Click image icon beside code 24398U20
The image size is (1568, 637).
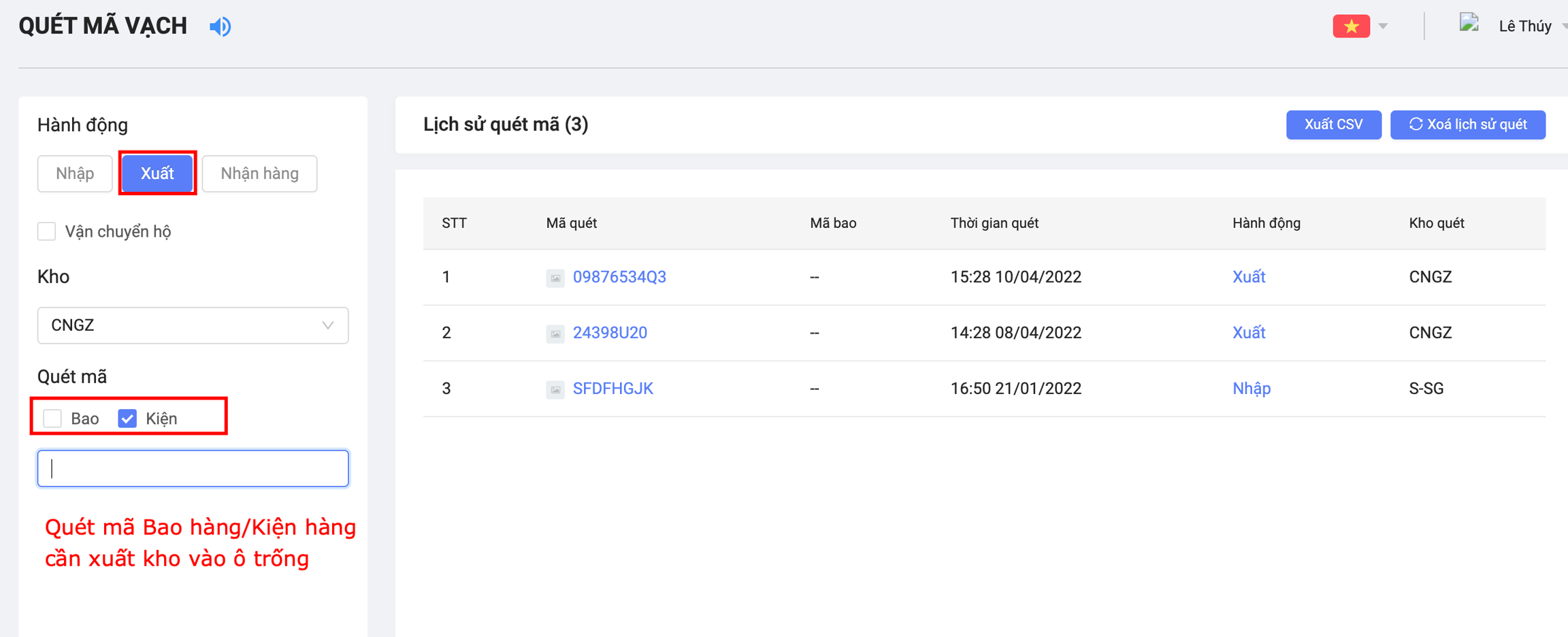click(x=555, y=333)
